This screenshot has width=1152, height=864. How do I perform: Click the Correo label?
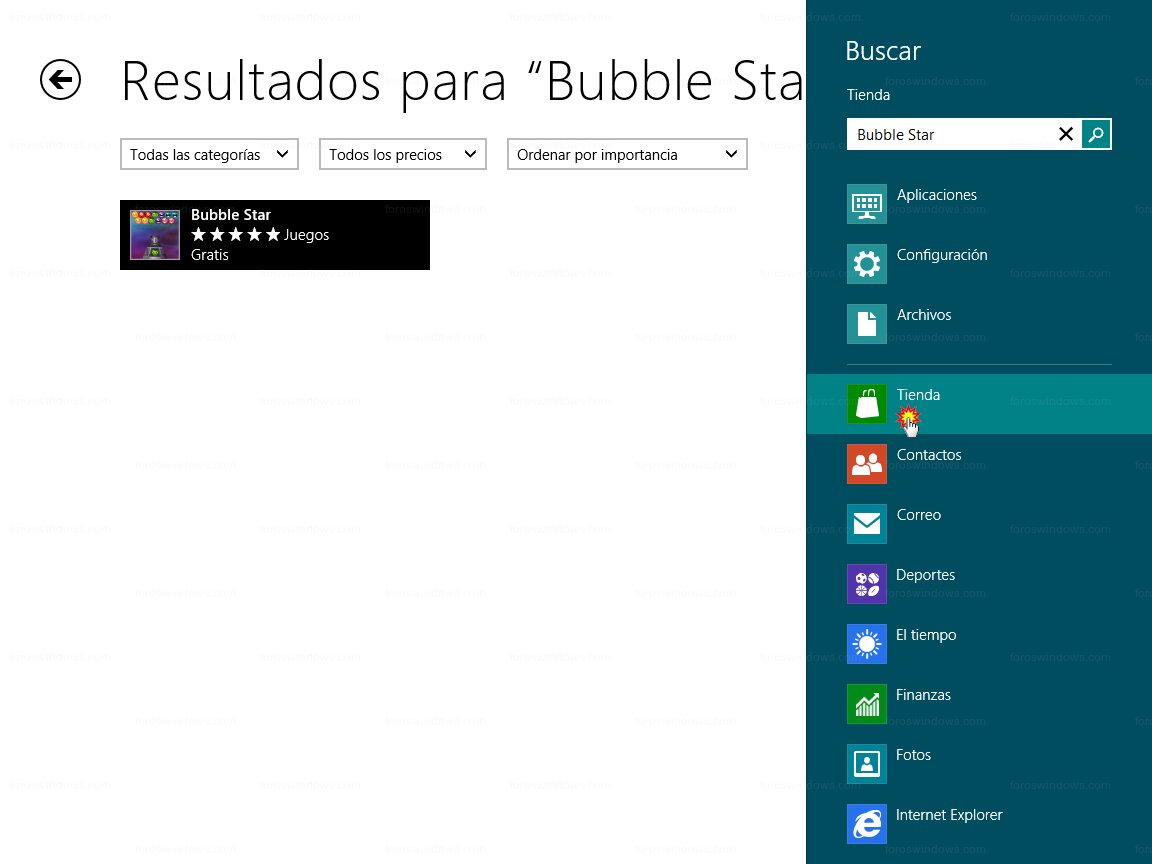click(918, 515)
